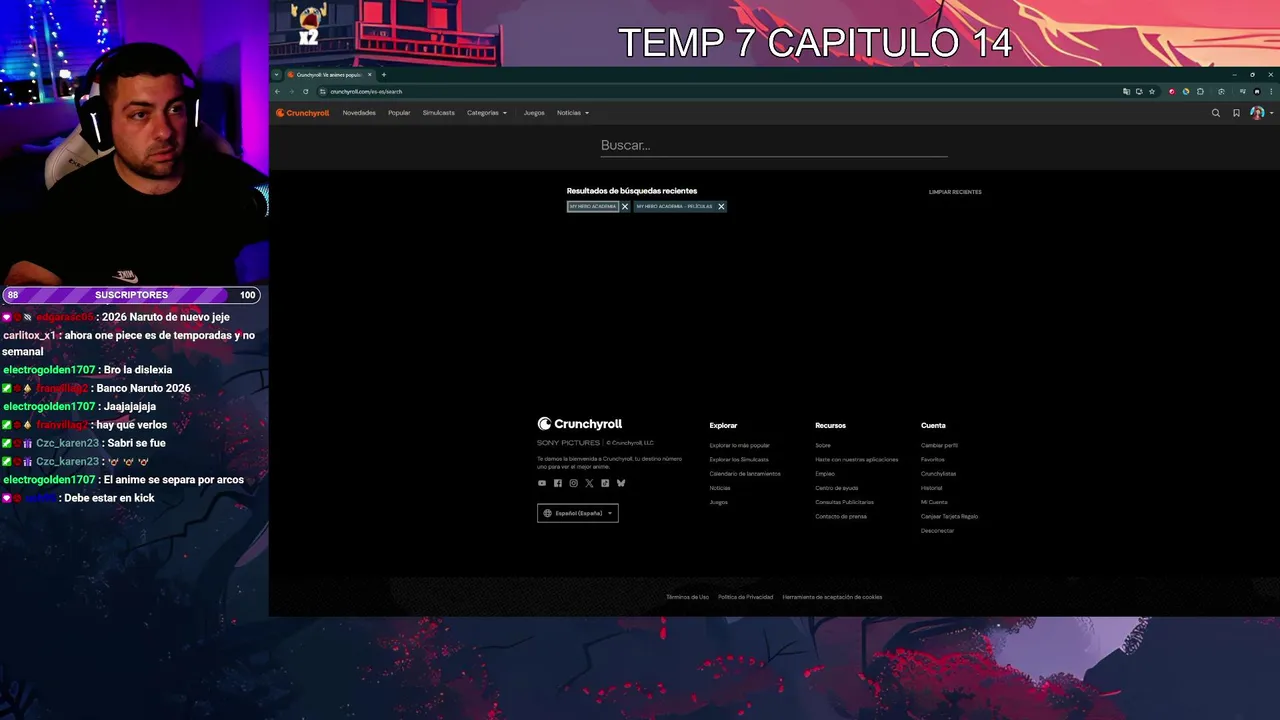The width and height of the screenshot is (1280, 720).
Task: Click the blue-yellow circular extension icon
Action: coord(1186,91)
